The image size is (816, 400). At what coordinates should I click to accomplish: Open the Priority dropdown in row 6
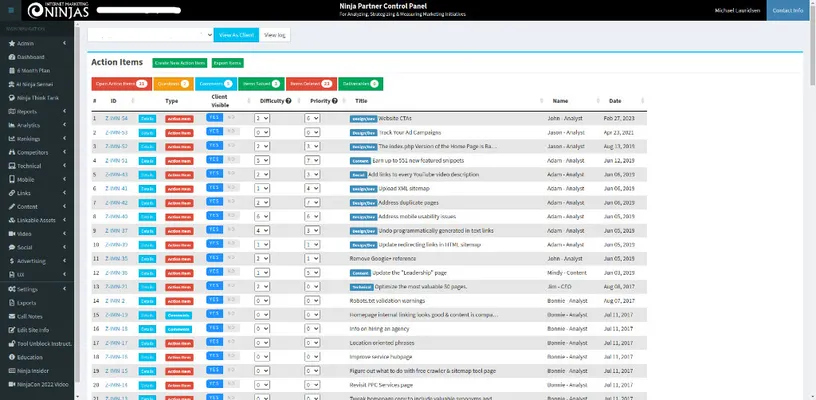(x=312, y=188)
